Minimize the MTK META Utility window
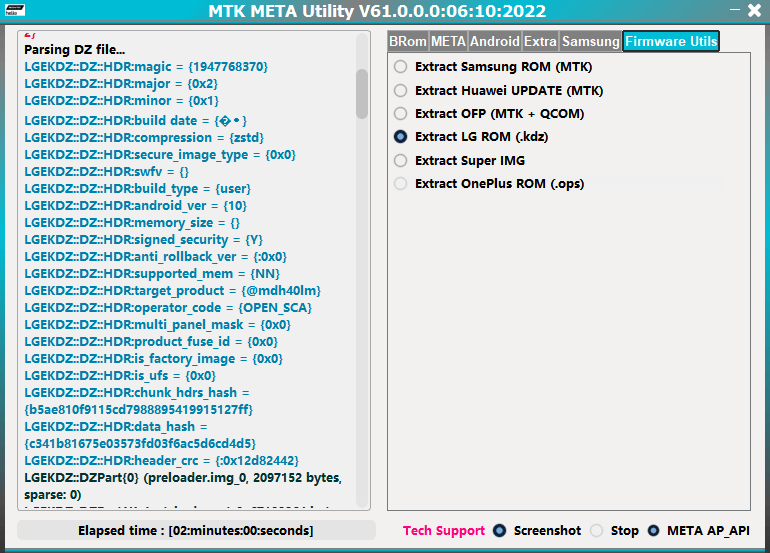The height and width of the screenshot is (553, 770). pyautogui.click(x=735, y=9)
